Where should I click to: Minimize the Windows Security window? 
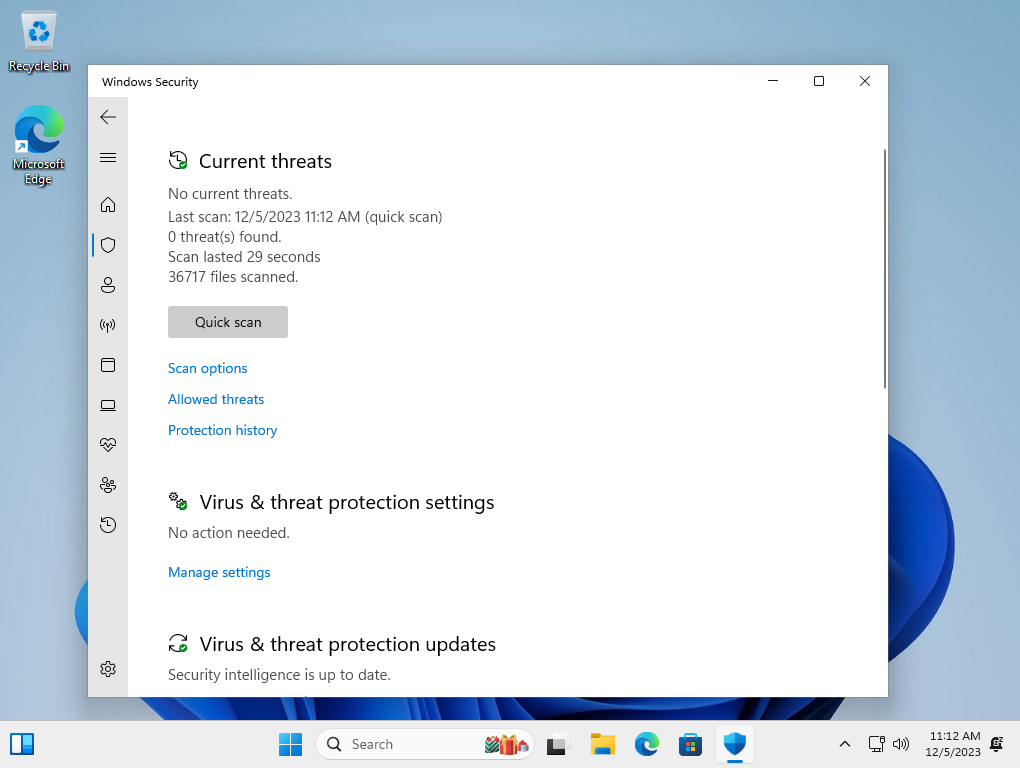773,81
